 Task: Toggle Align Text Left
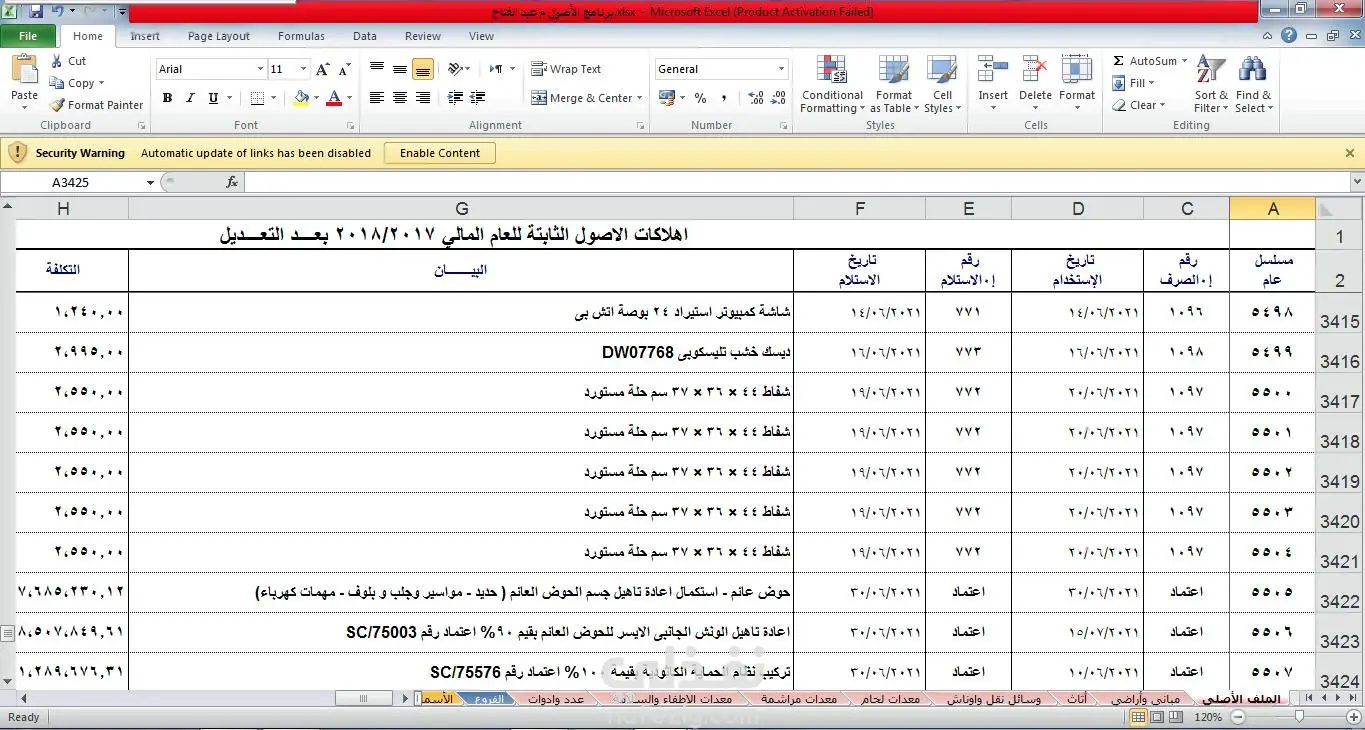[377, 98]
